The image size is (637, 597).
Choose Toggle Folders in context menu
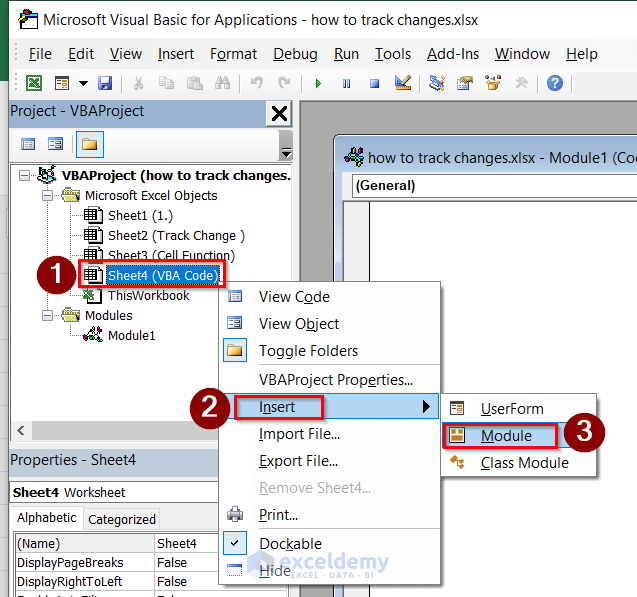330,350
